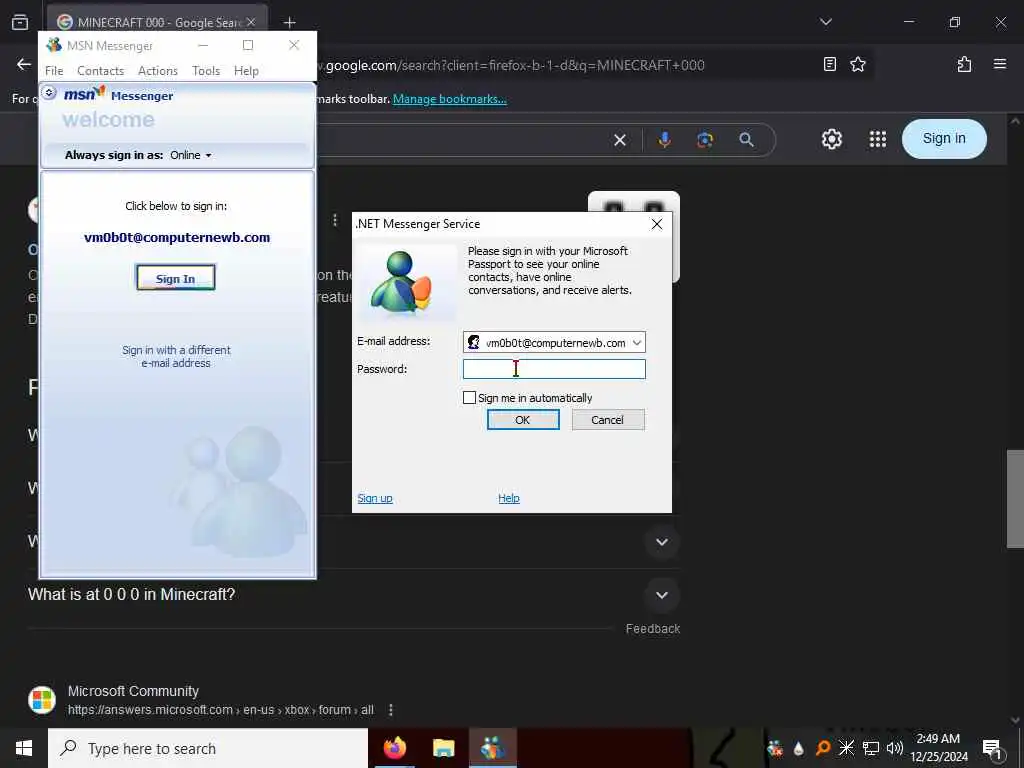Click the Google Sign in button

pyautogui.click(x=944, y=138)
